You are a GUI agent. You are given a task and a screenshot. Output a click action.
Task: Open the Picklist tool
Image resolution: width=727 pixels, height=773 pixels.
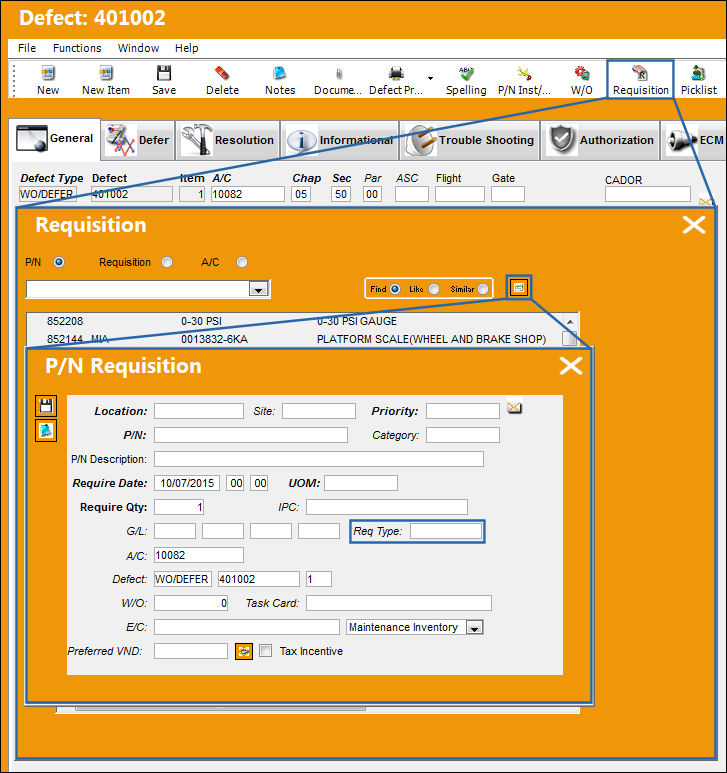pyautogui.click(x=698, y=79)
